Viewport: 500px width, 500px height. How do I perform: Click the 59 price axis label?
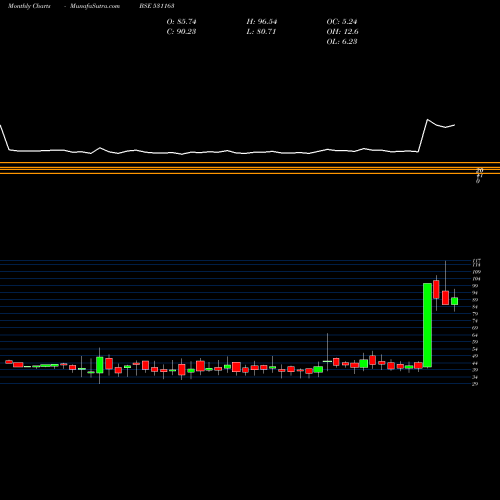(x=475, y=342)
